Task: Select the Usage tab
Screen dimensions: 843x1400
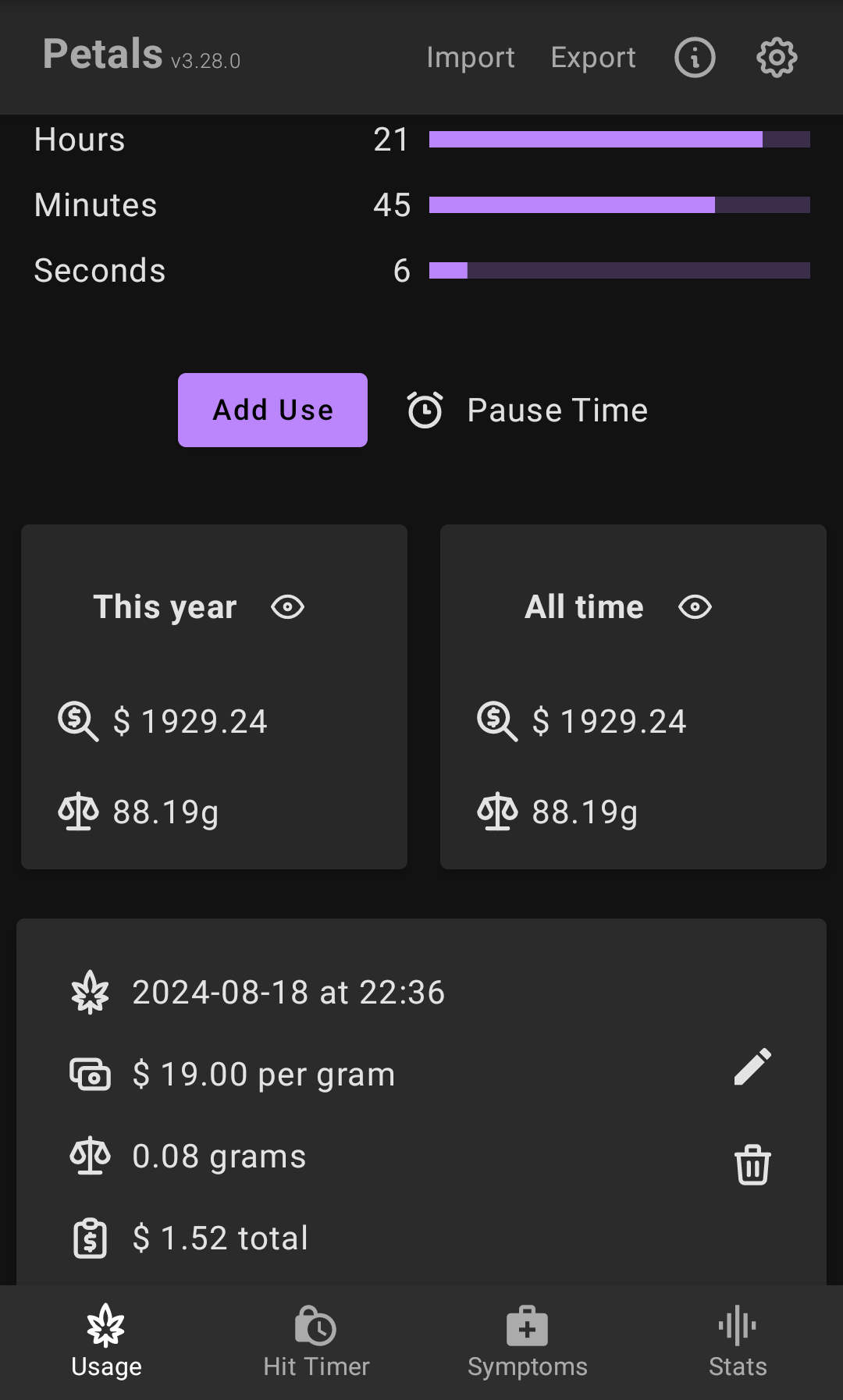Action: tap(106, 1342)
